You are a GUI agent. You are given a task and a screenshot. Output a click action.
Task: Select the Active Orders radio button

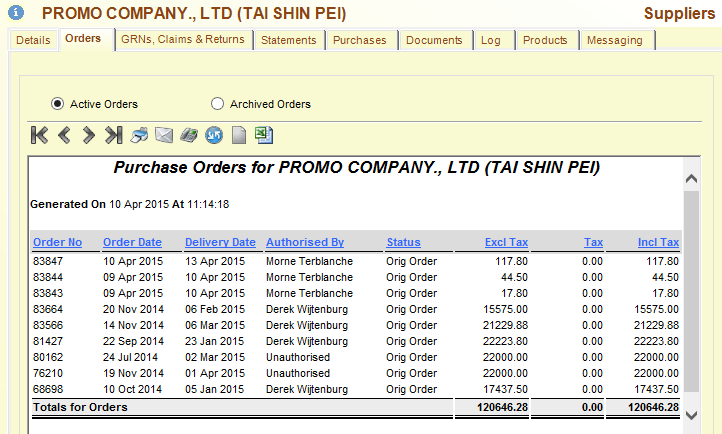(58, 103)
